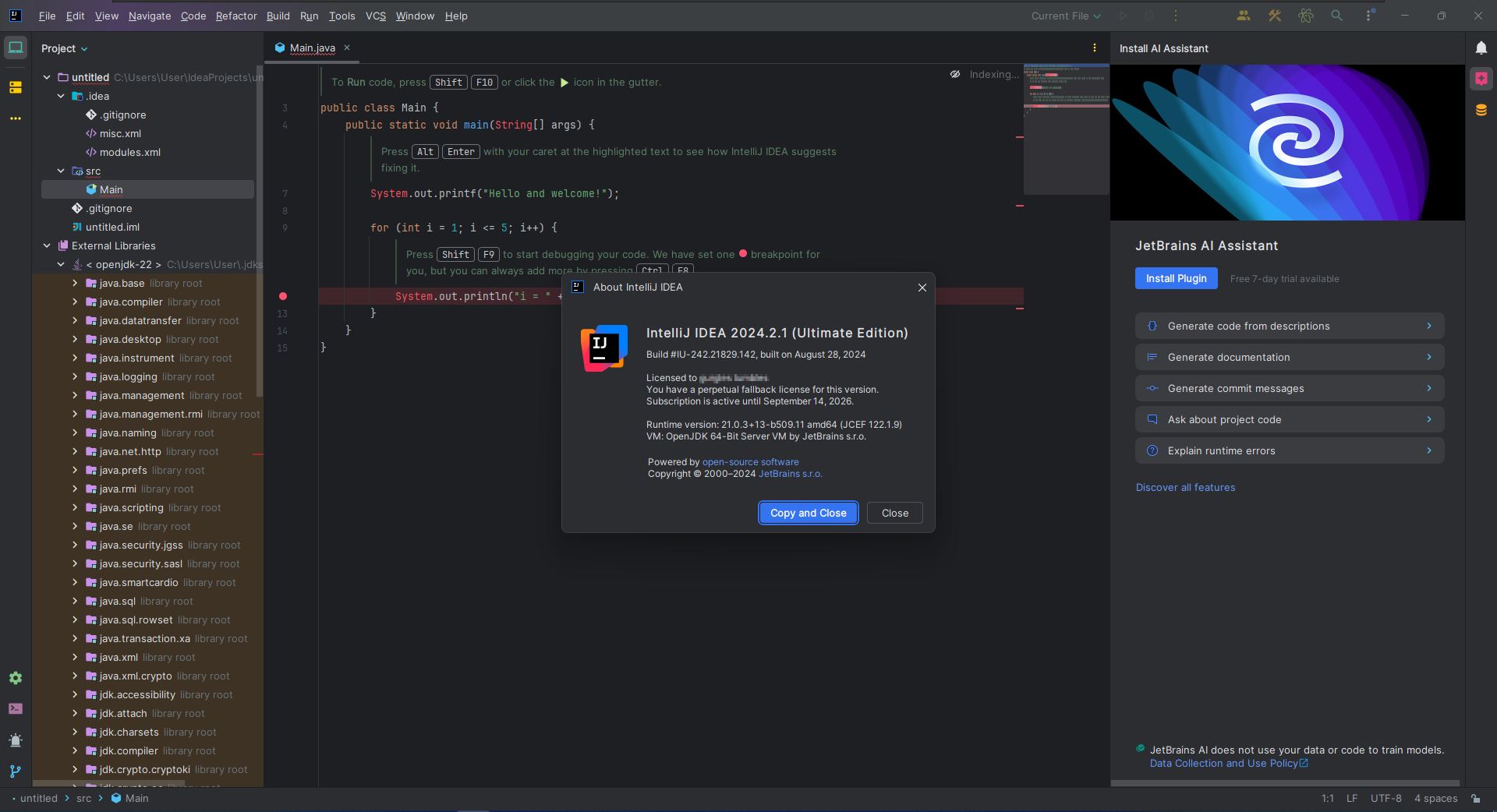This screenshot has height=812, width=1497.
Task: Open More Actions next to Debug
Action: (1176, 16)
